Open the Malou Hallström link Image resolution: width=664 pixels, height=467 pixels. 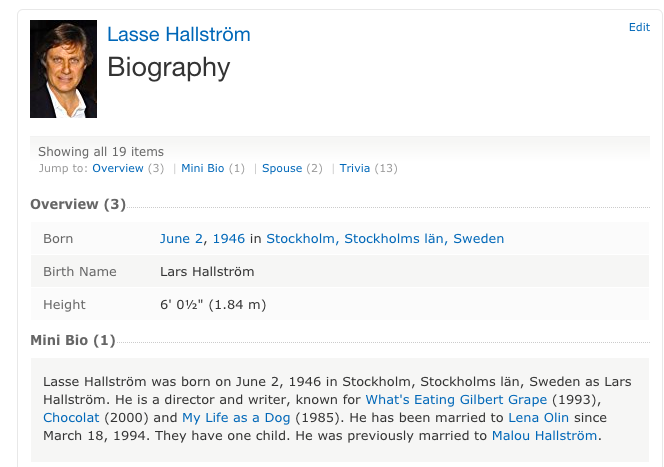[545, 436]
